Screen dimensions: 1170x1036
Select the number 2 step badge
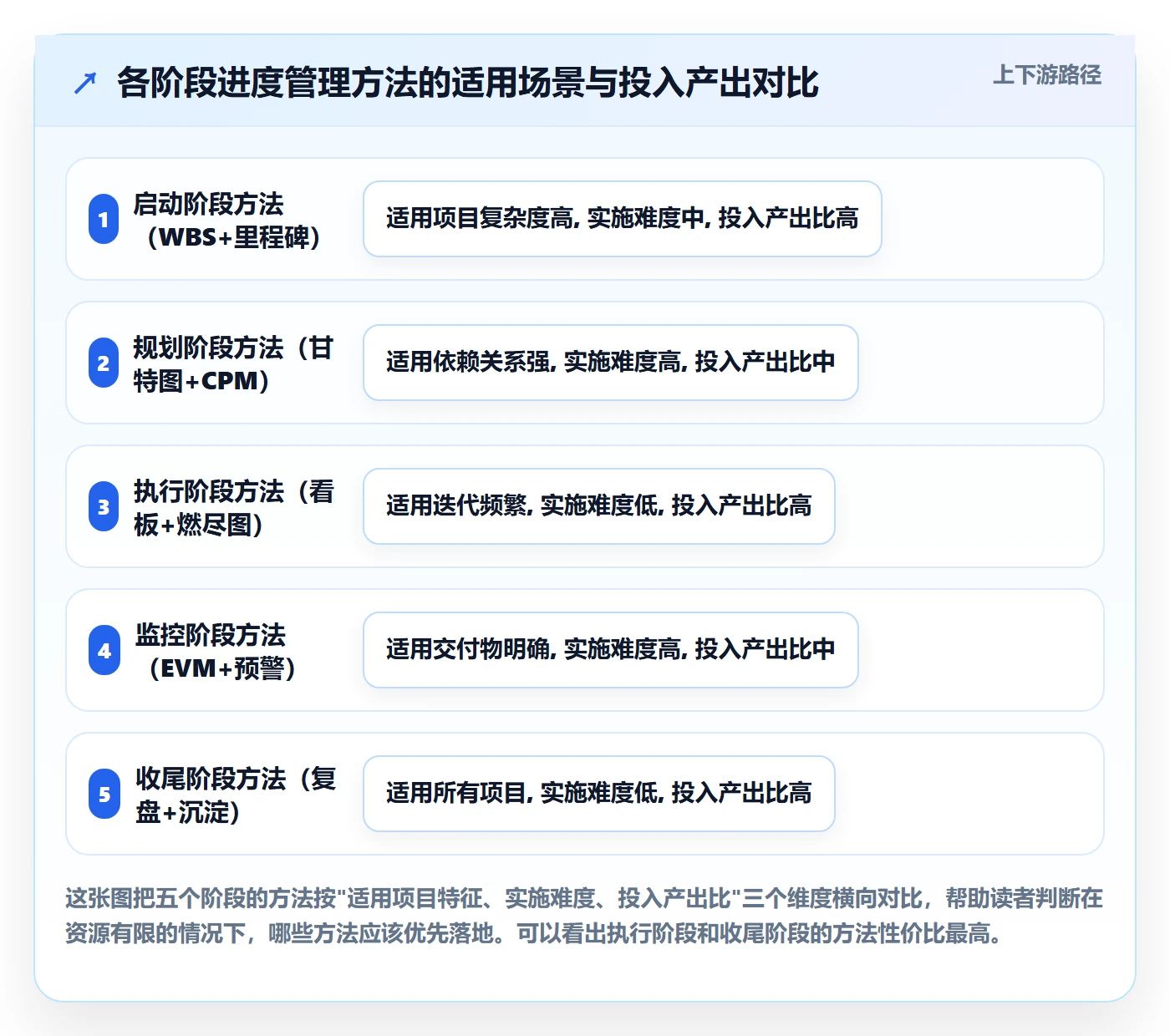pos(104,363)
